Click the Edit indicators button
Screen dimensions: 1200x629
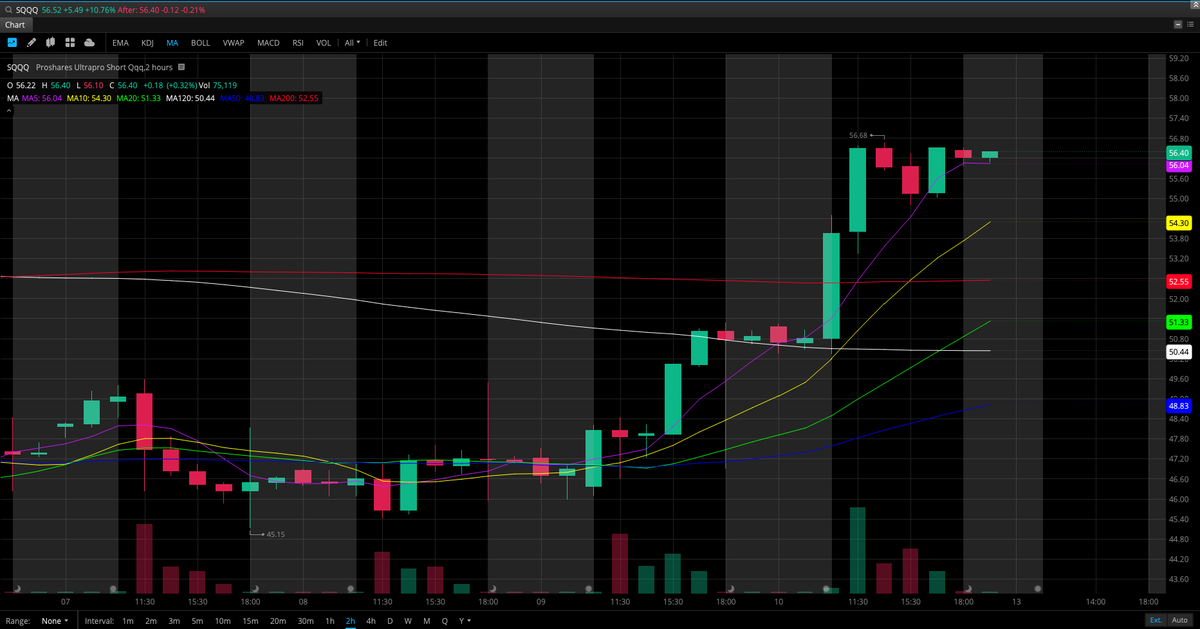380,43
